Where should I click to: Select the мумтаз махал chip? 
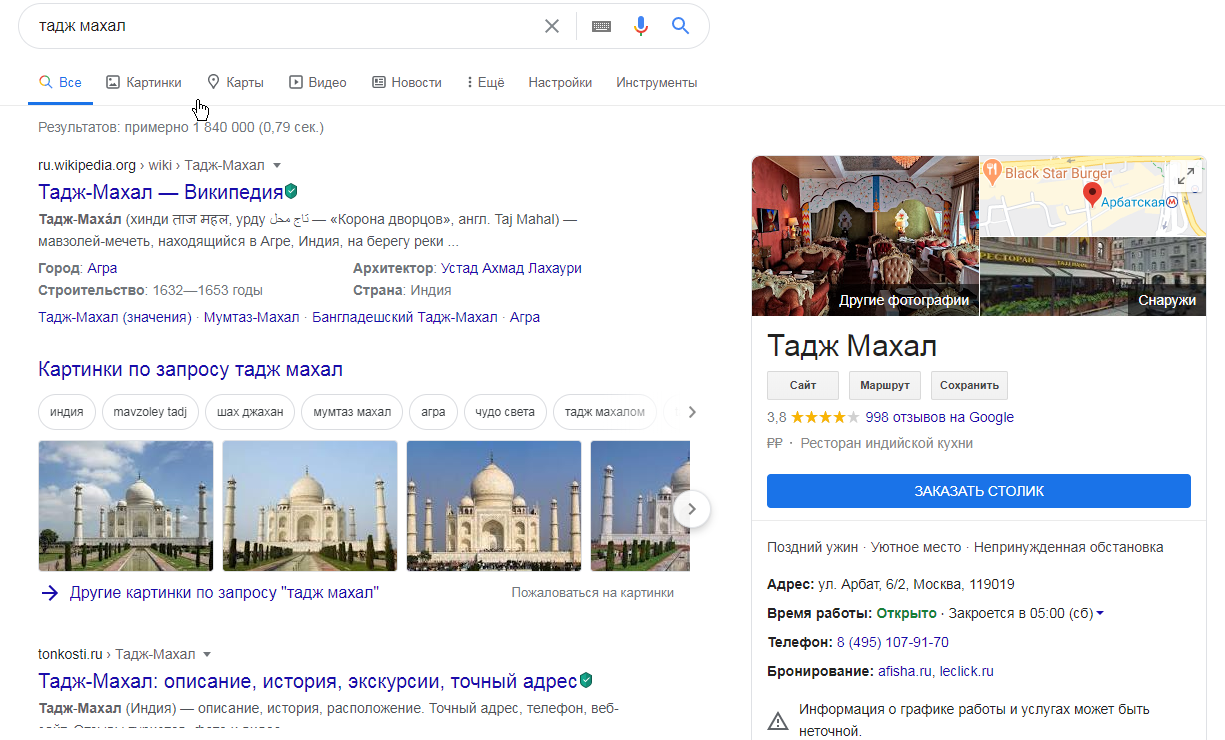point(352,411)
